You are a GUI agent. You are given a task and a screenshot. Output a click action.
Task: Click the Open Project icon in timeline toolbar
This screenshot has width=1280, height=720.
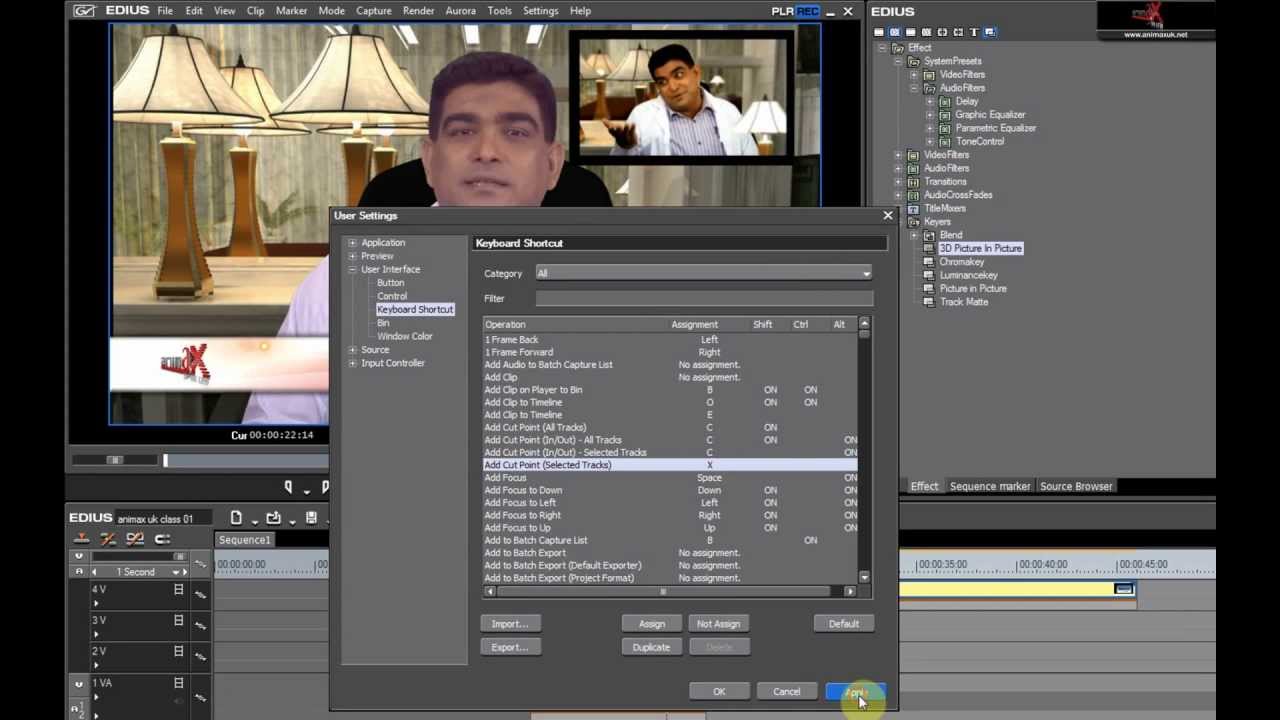pyautogui.click(x=273, y=518)
